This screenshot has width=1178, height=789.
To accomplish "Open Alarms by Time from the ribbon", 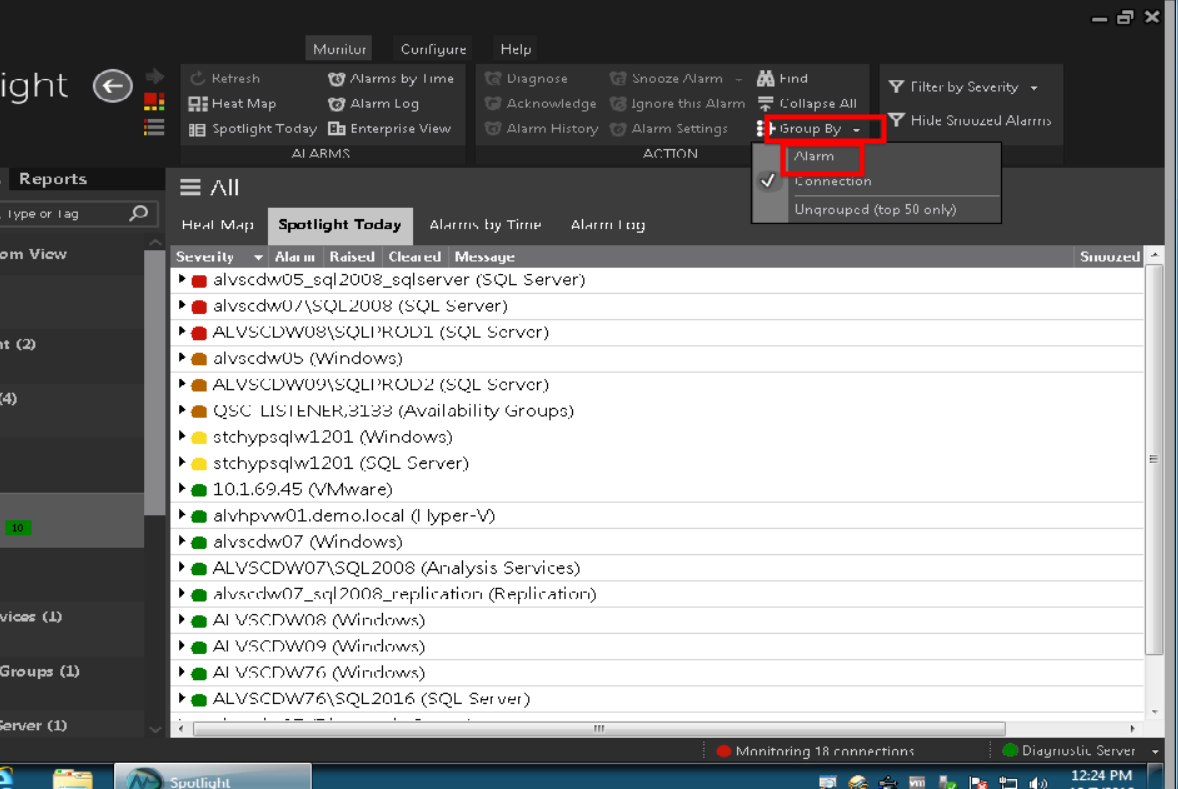I will (x=391, y=78).
